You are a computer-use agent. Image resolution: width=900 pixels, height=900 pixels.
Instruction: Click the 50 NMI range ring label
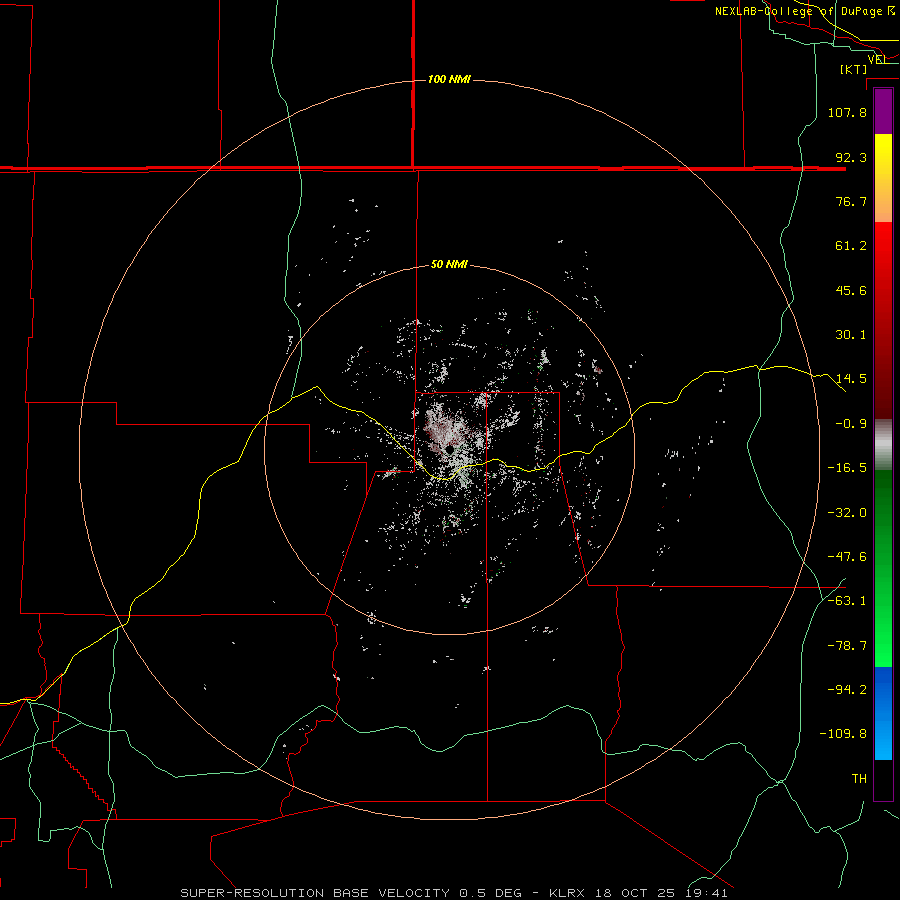pyautogui.click(x=449, y=264)
